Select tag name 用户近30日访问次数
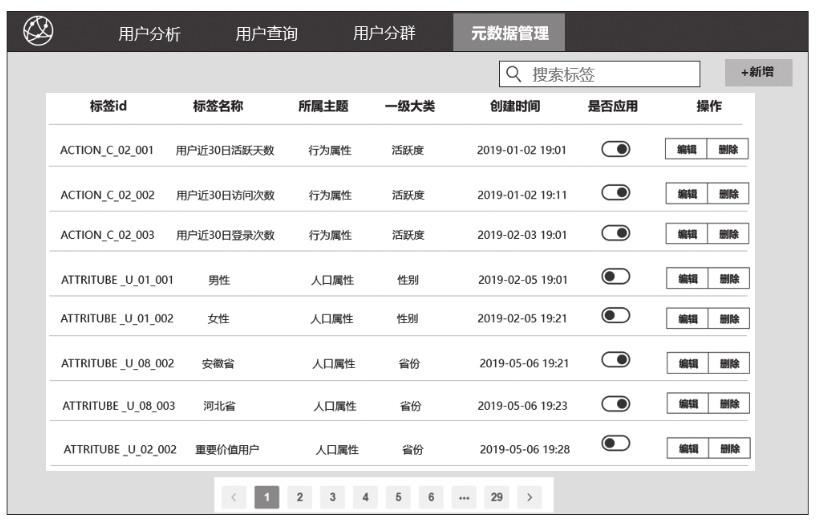Image resolution: width=818 pixels, height=524 pixels. (225, 195)
